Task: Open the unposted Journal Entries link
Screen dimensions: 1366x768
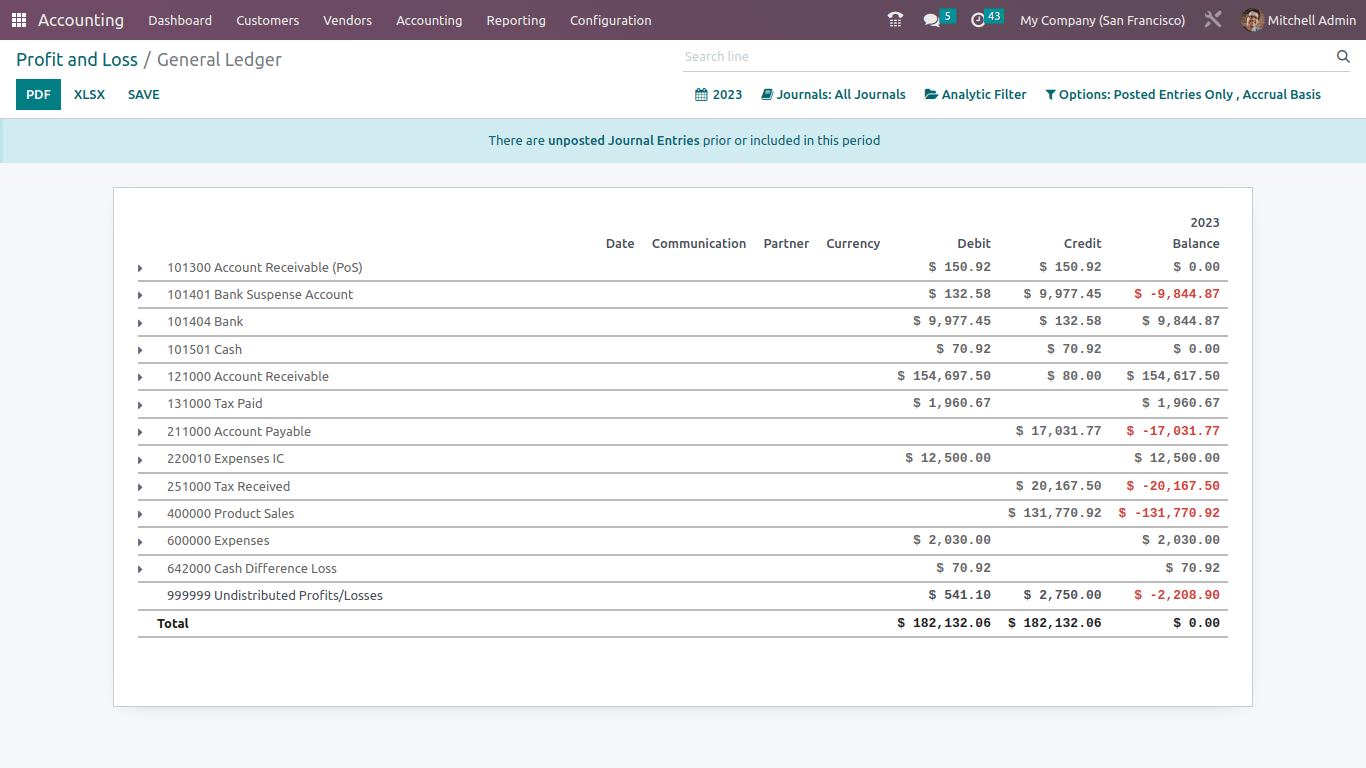Action: [x=624, y=141]
